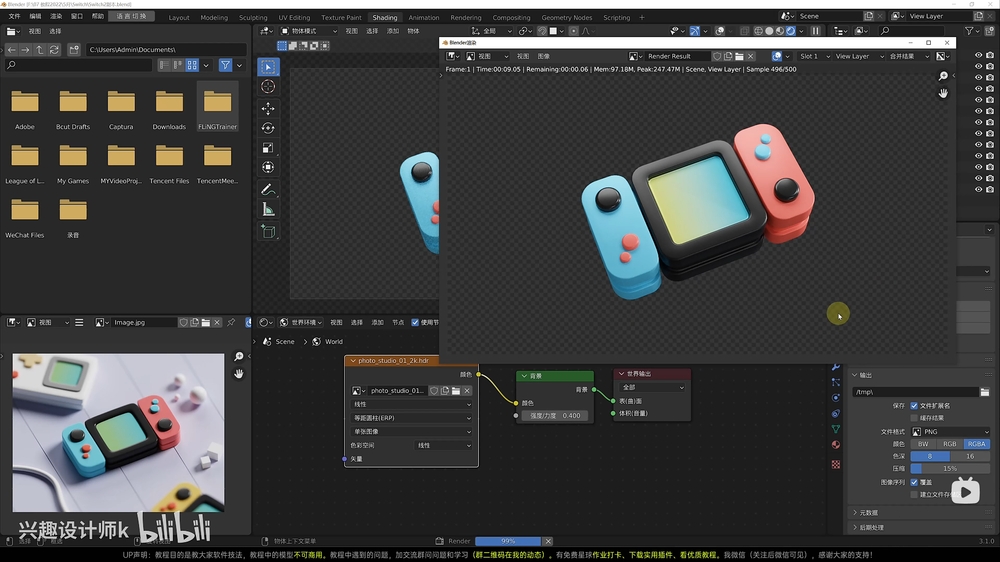Select BW color mode
Screen dimensions: 1000x562
923,444
